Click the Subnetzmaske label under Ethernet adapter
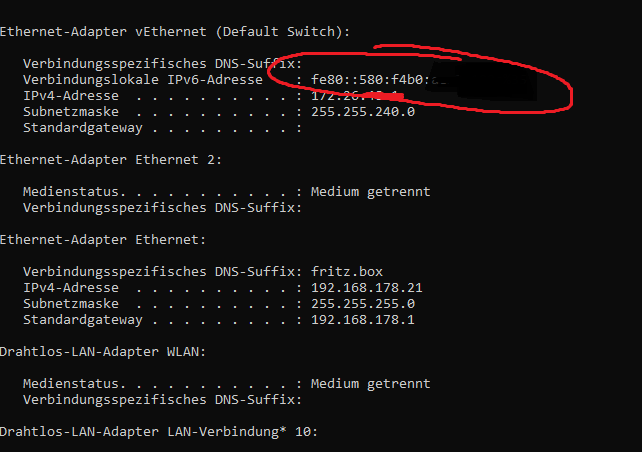The height and width of the screenshot is (452, 642). (71, 304)
